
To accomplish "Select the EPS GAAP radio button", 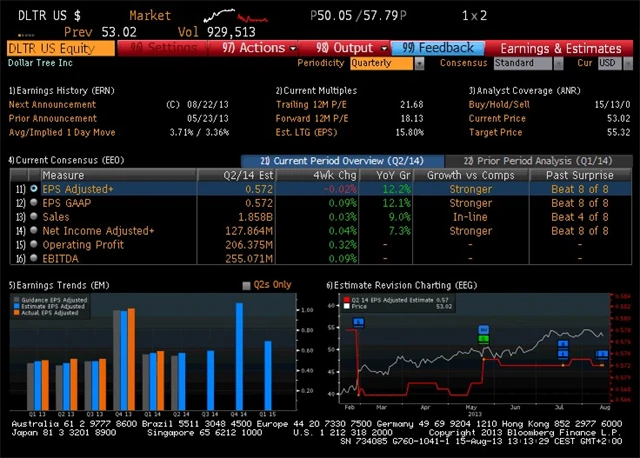I will [34, 202].
